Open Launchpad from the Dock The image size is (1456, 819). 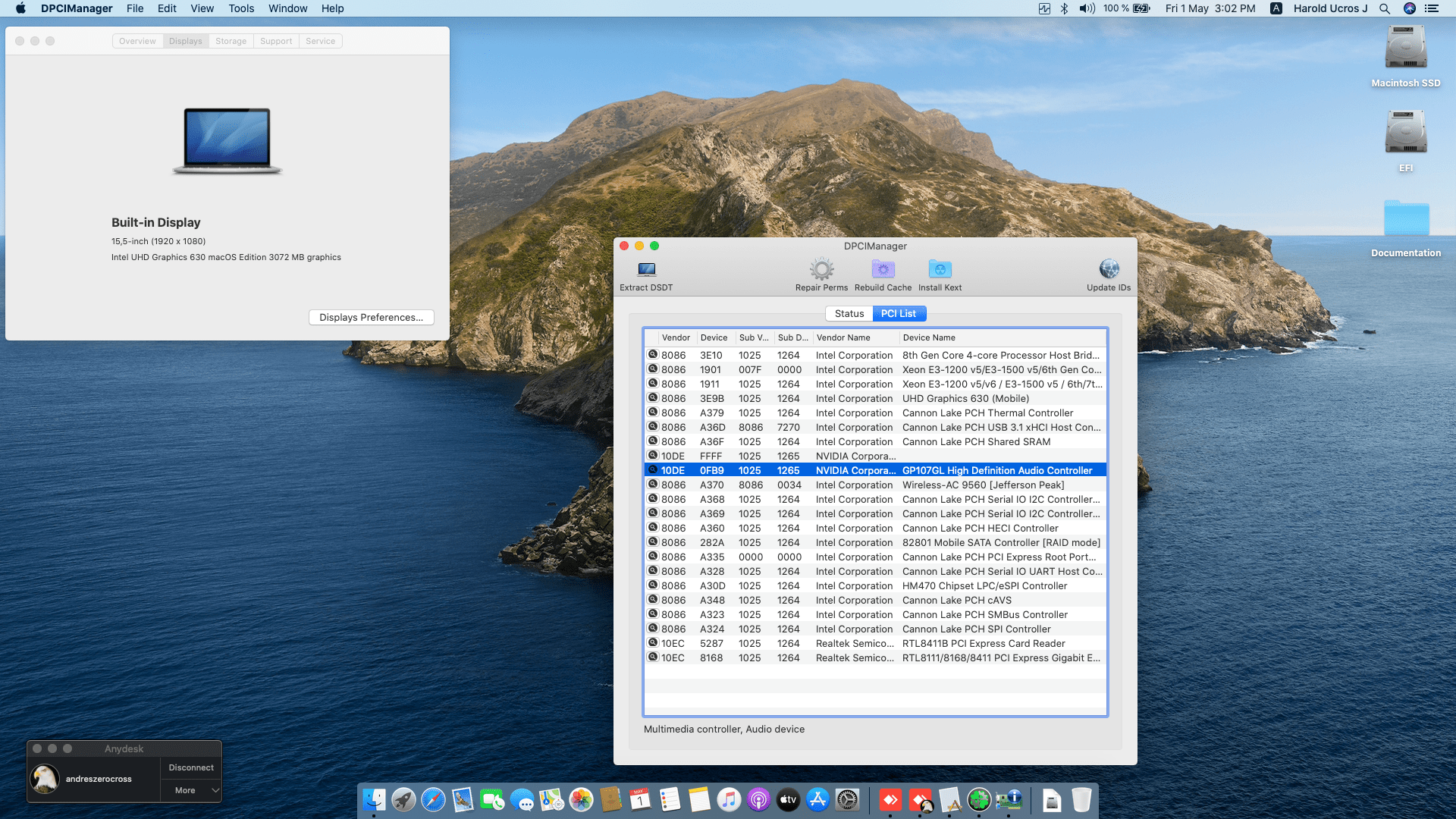(x=403, y=799)
